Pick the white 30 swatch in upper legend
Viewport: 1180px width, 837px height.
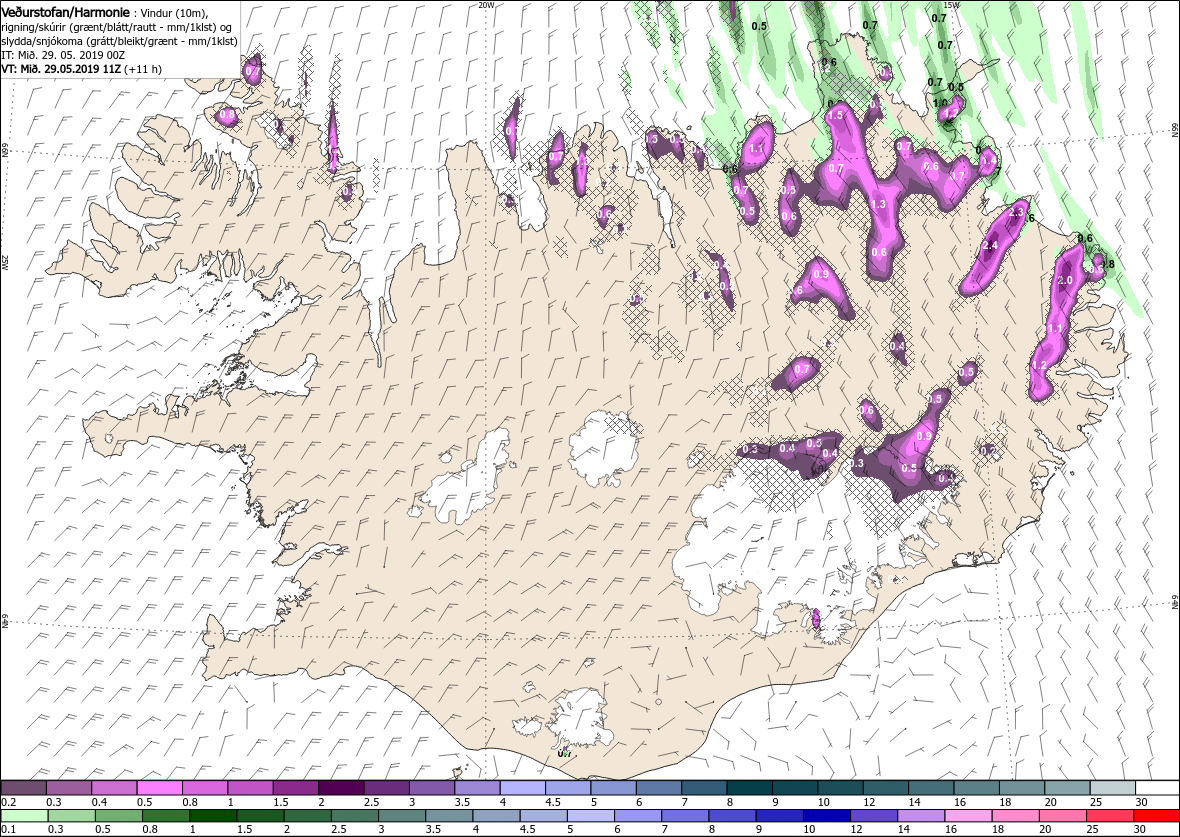[x=1157, y=788]
